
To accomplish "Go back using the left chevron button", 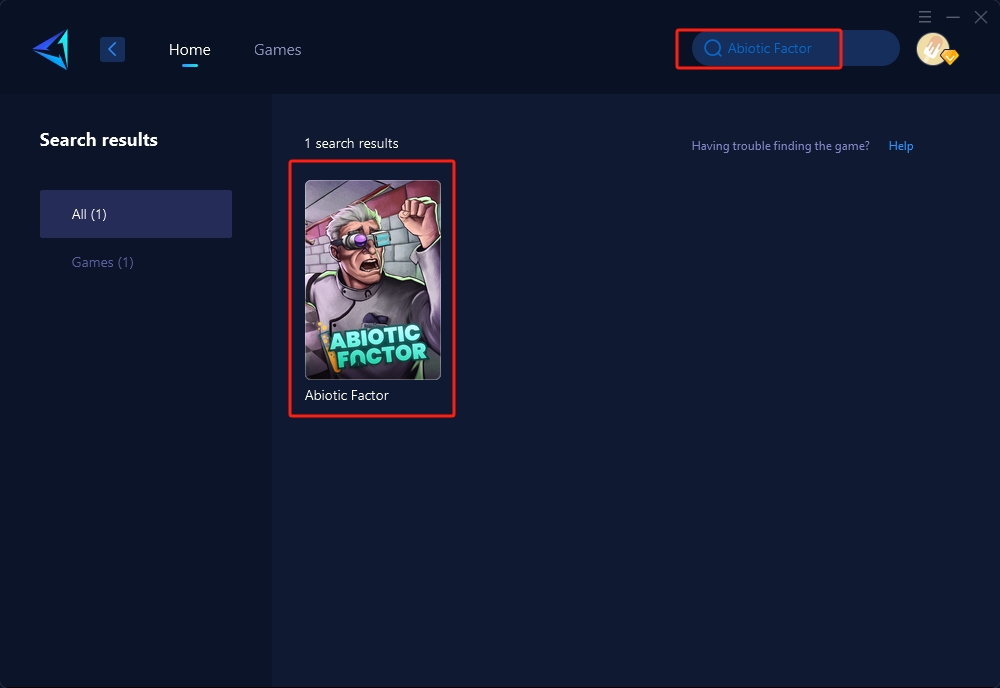I will (112, 49).
